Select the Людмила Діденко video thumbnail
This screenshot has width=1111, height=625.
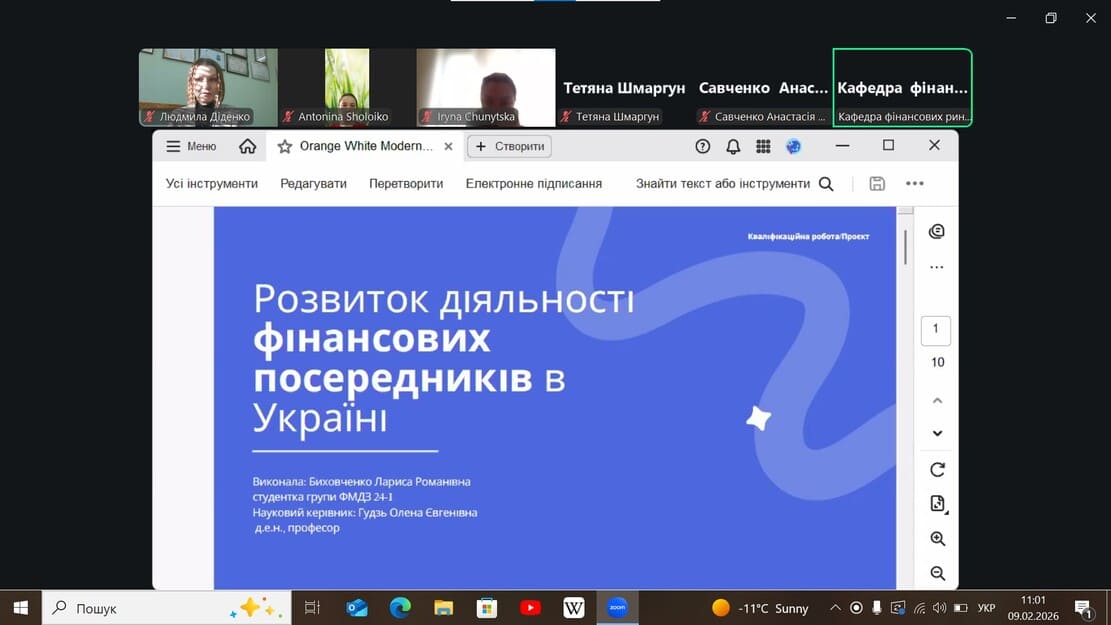point(208,87)
